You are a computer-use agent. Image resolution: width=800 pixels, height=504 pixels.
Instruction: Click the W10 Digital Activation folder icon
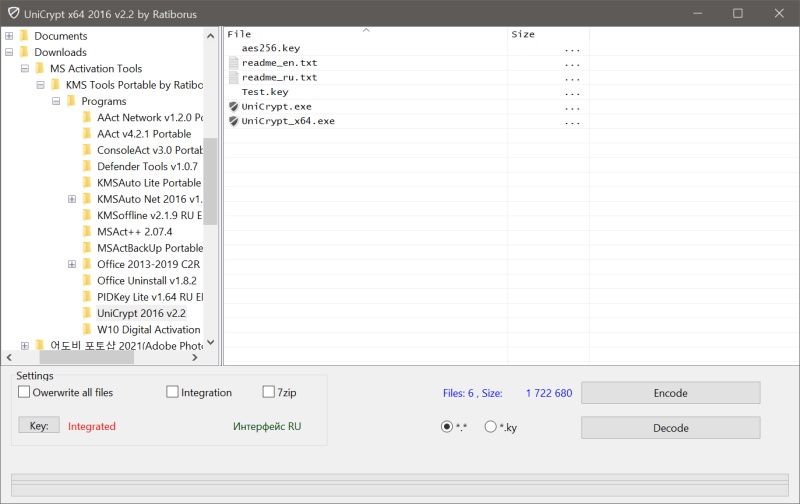[x=87, y=330]
